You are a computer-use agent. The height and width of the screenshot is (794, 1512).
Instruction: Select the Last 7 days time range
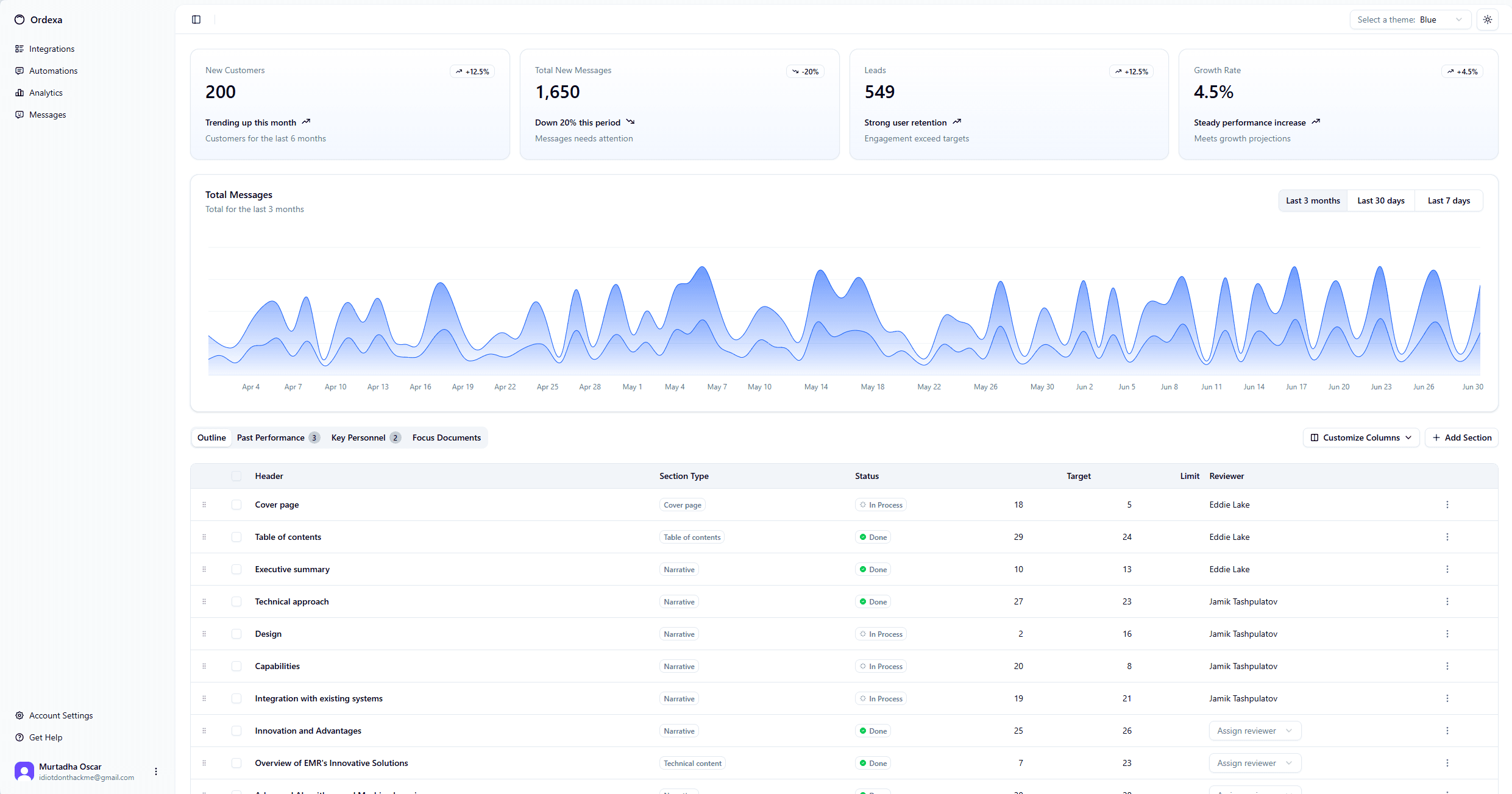pyautogui.click(x=1449, y=200)
